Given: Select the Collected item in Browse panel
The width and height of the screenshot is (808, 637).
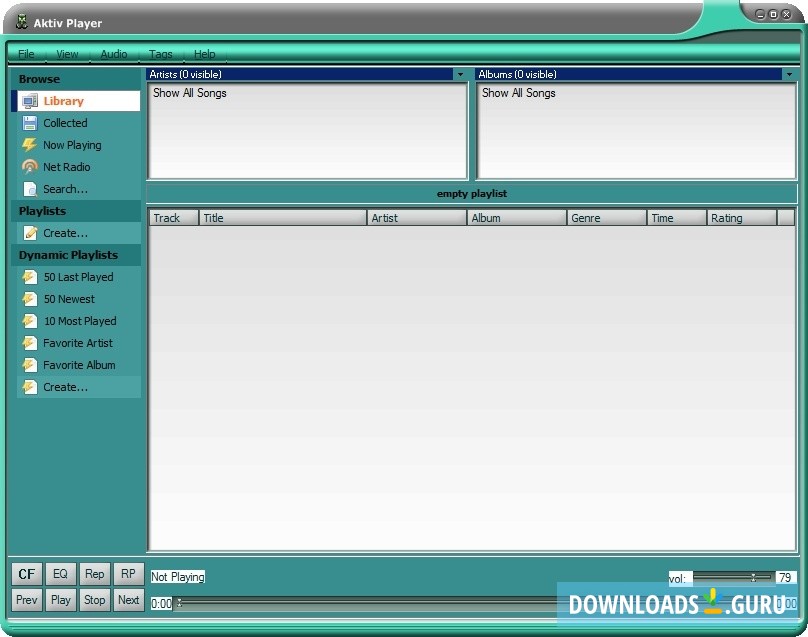Looking at the screenshot, I should 65,122.
